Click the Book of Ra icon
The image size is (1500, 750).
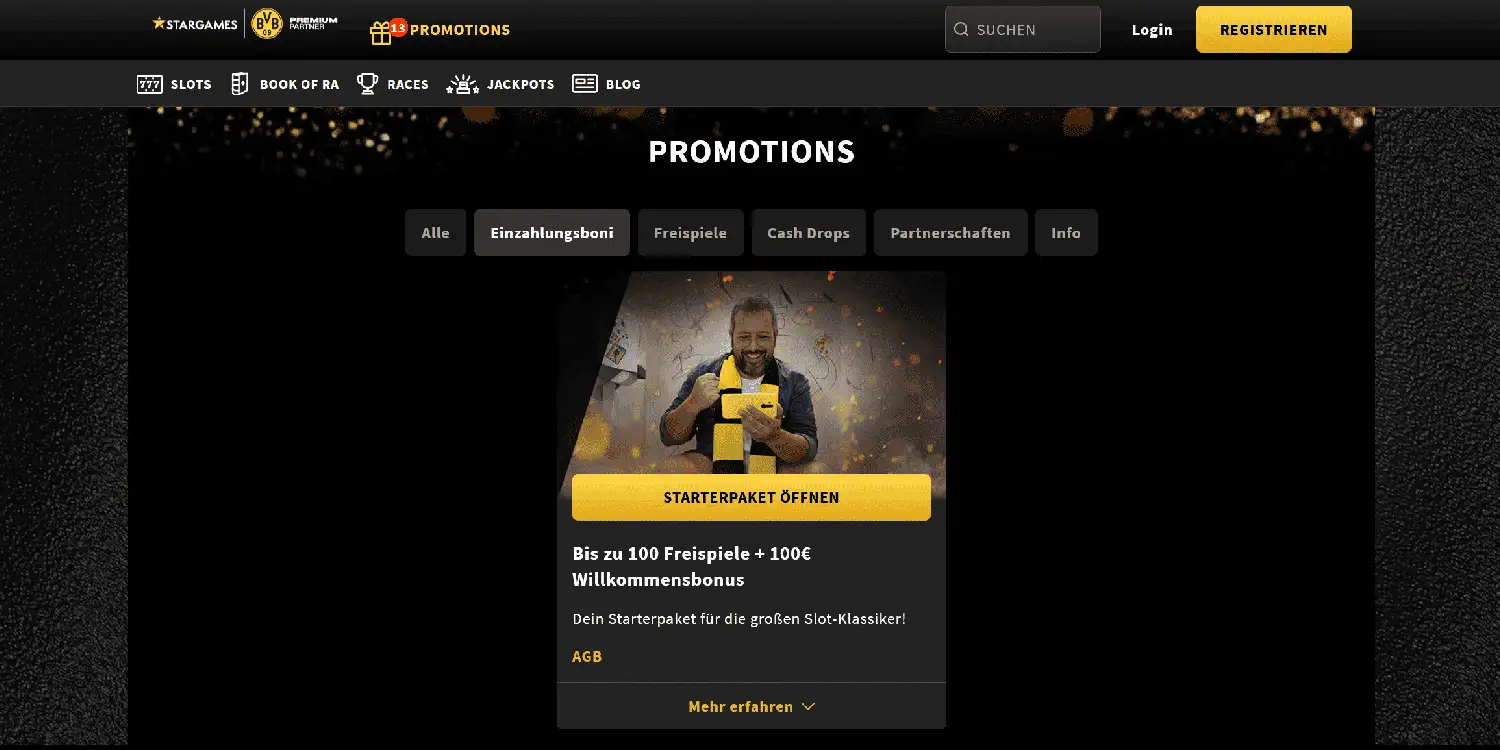240,84
